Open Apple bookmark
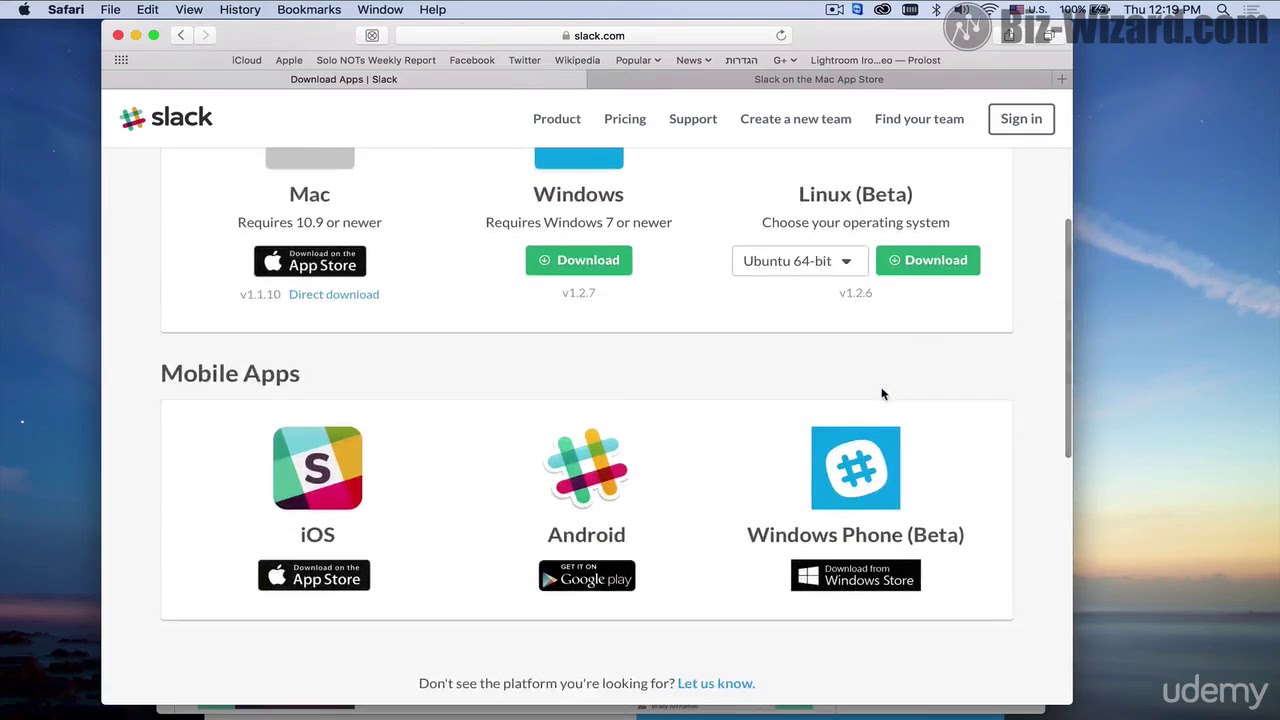 [x=289, y=60]
